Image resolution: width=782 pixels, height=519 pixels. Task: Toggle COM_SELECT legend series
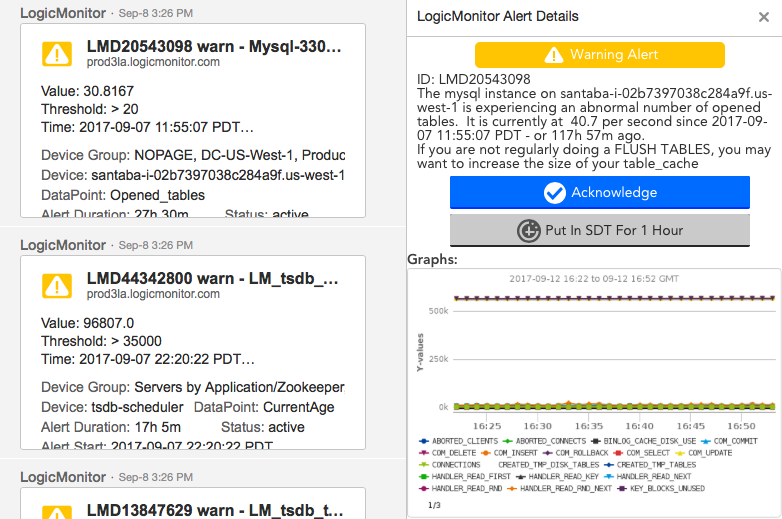coord(641,453)
